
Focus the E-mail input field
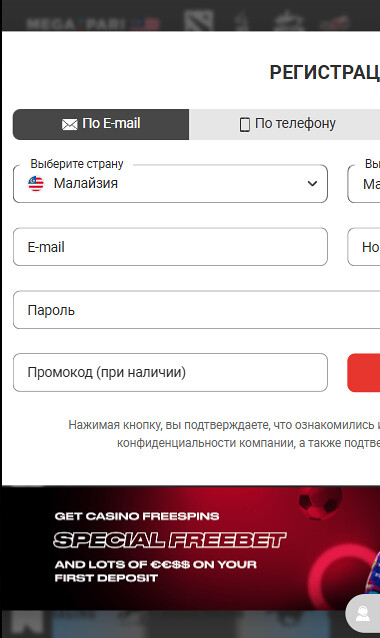[170, 247]
